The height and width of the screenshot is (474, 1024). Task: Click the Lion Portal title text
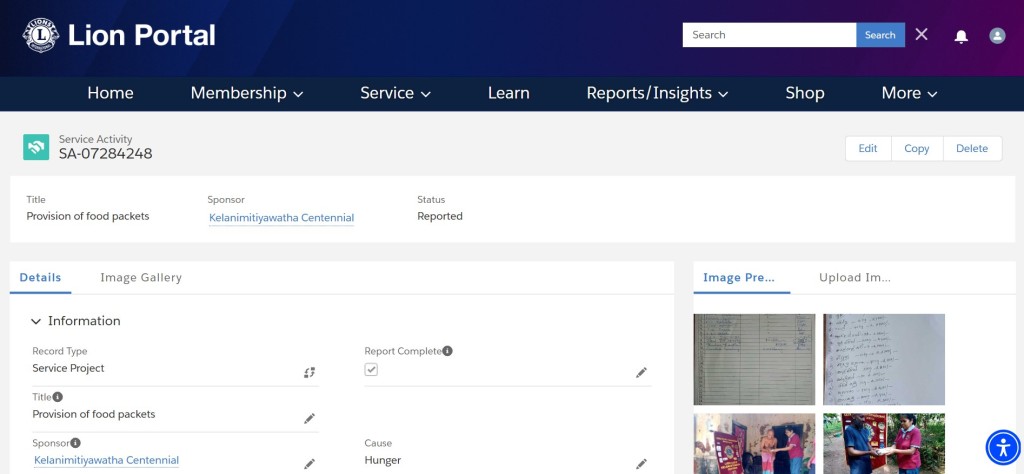pyautogui.click(x=142, y=35)
